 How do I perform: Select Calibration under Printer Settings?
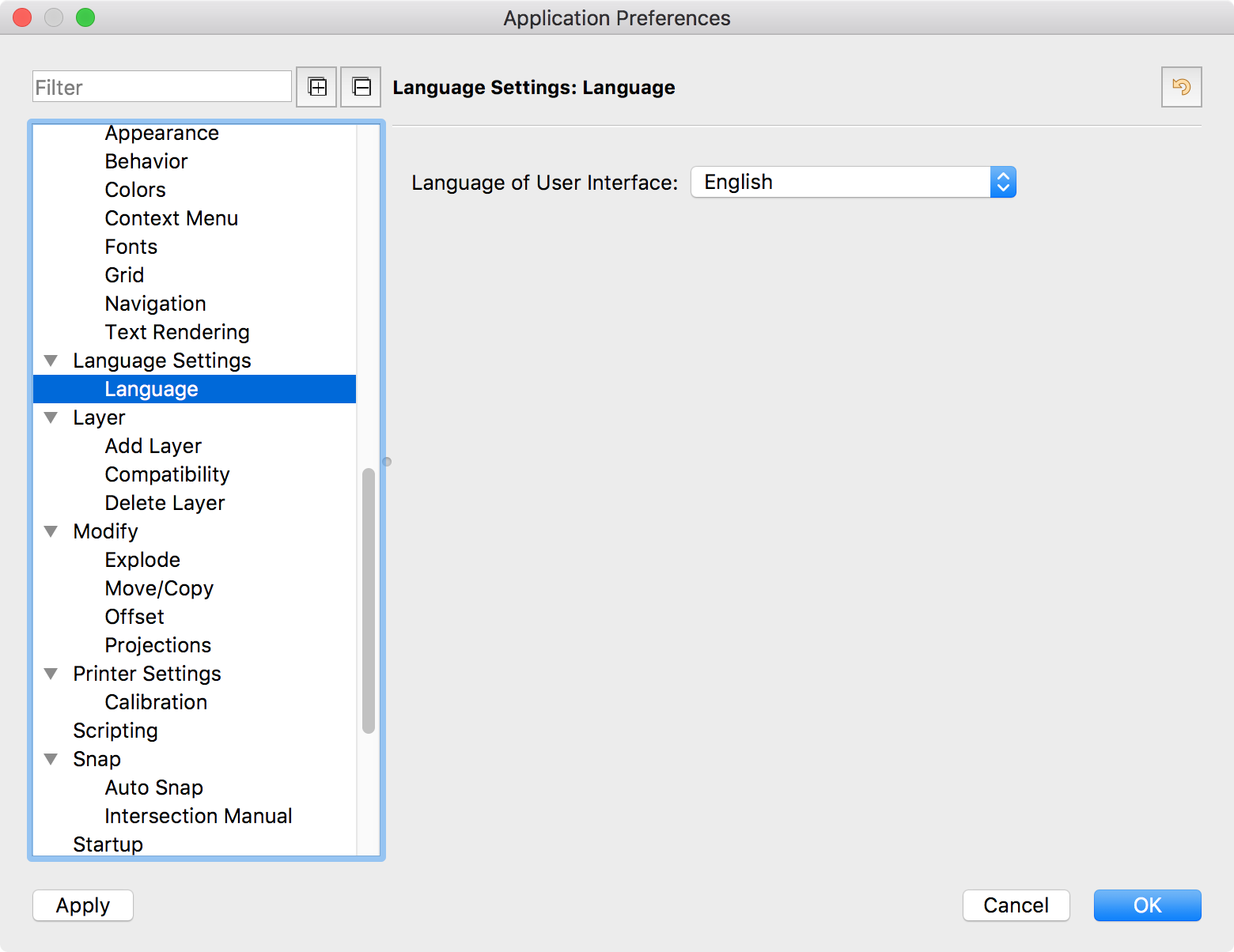156,702
